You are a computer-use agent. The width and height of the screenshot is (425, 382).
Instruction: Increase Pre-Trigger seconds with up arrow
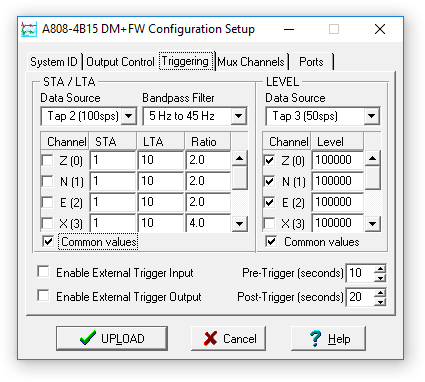pos(380,269)
